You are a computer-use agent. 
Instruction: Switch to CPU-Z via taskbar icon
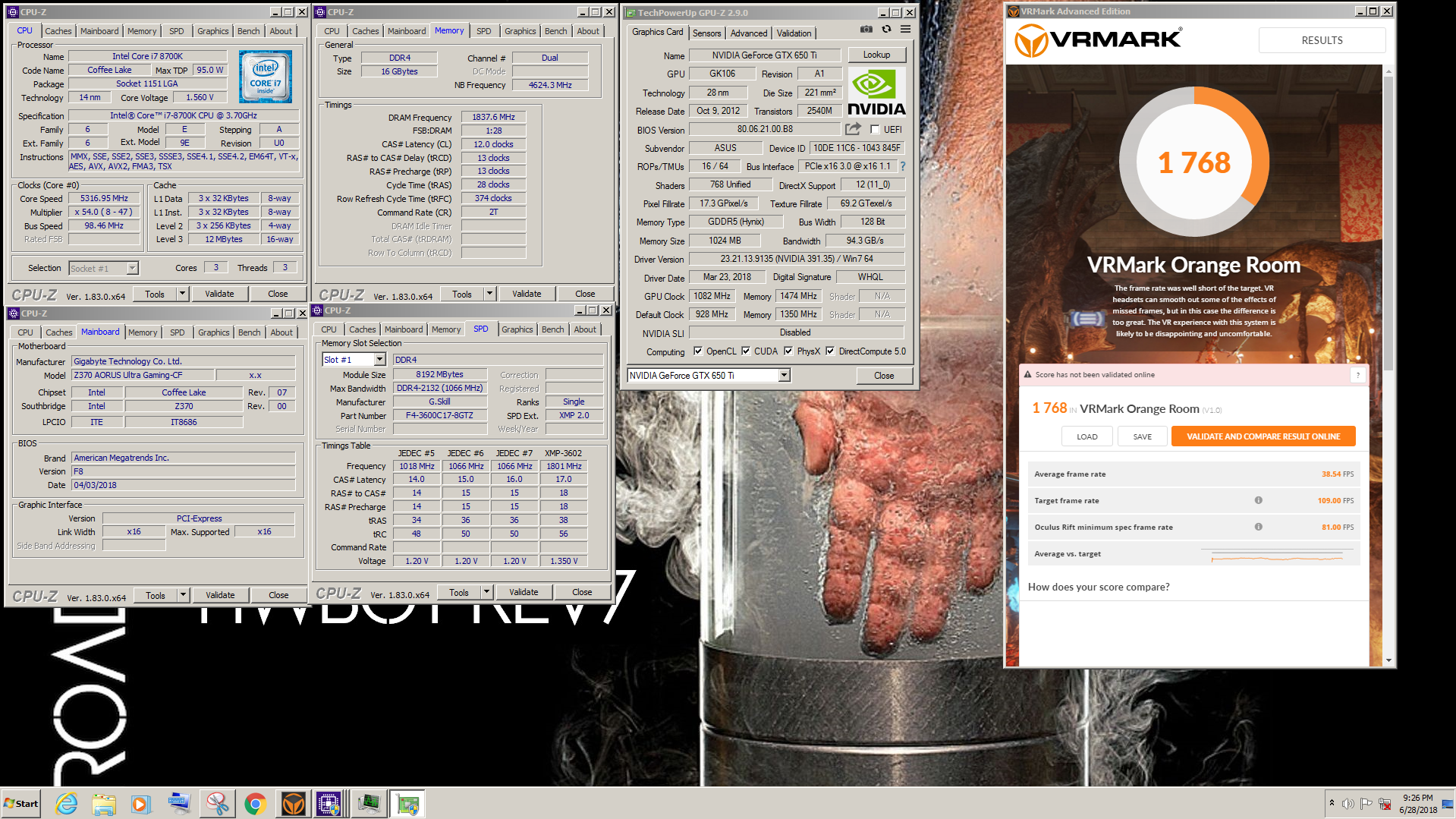[x=329, y=804]
